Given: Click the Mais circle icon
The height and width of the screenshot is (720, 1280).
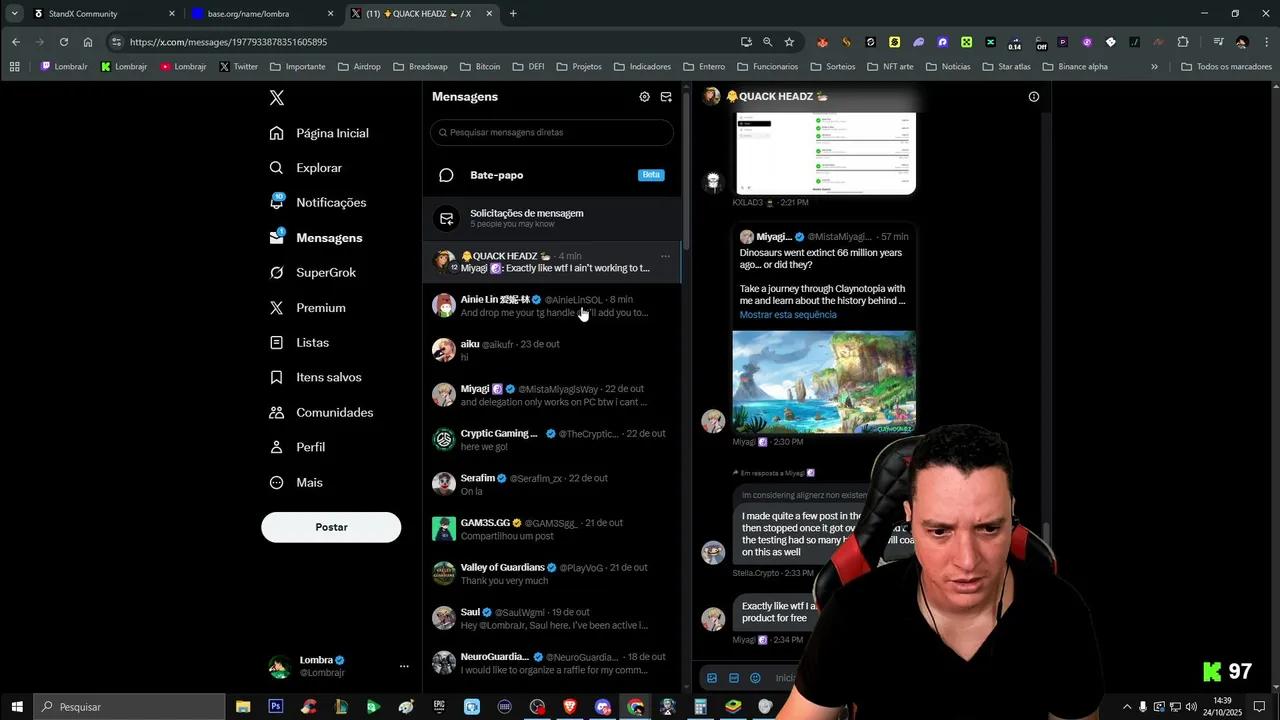Looking at the screenshot, I should point(277,482).
